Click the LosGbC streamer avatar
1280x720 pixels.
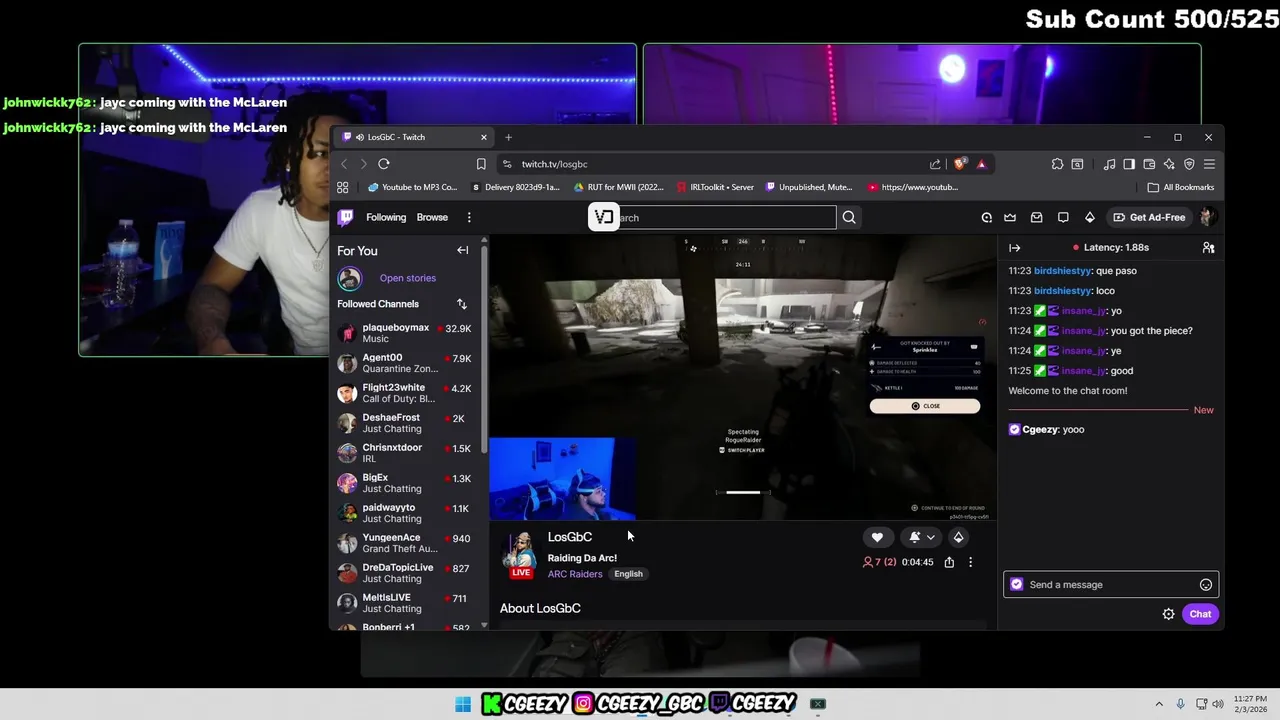[520, 553]
